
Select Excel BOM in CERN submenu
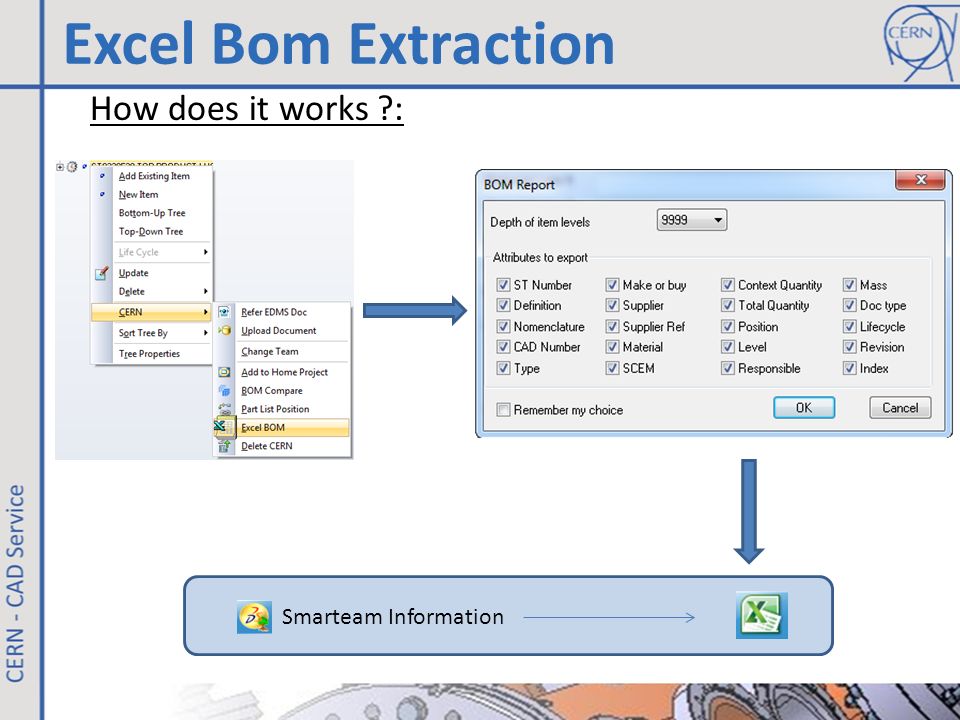coord(282,427)
